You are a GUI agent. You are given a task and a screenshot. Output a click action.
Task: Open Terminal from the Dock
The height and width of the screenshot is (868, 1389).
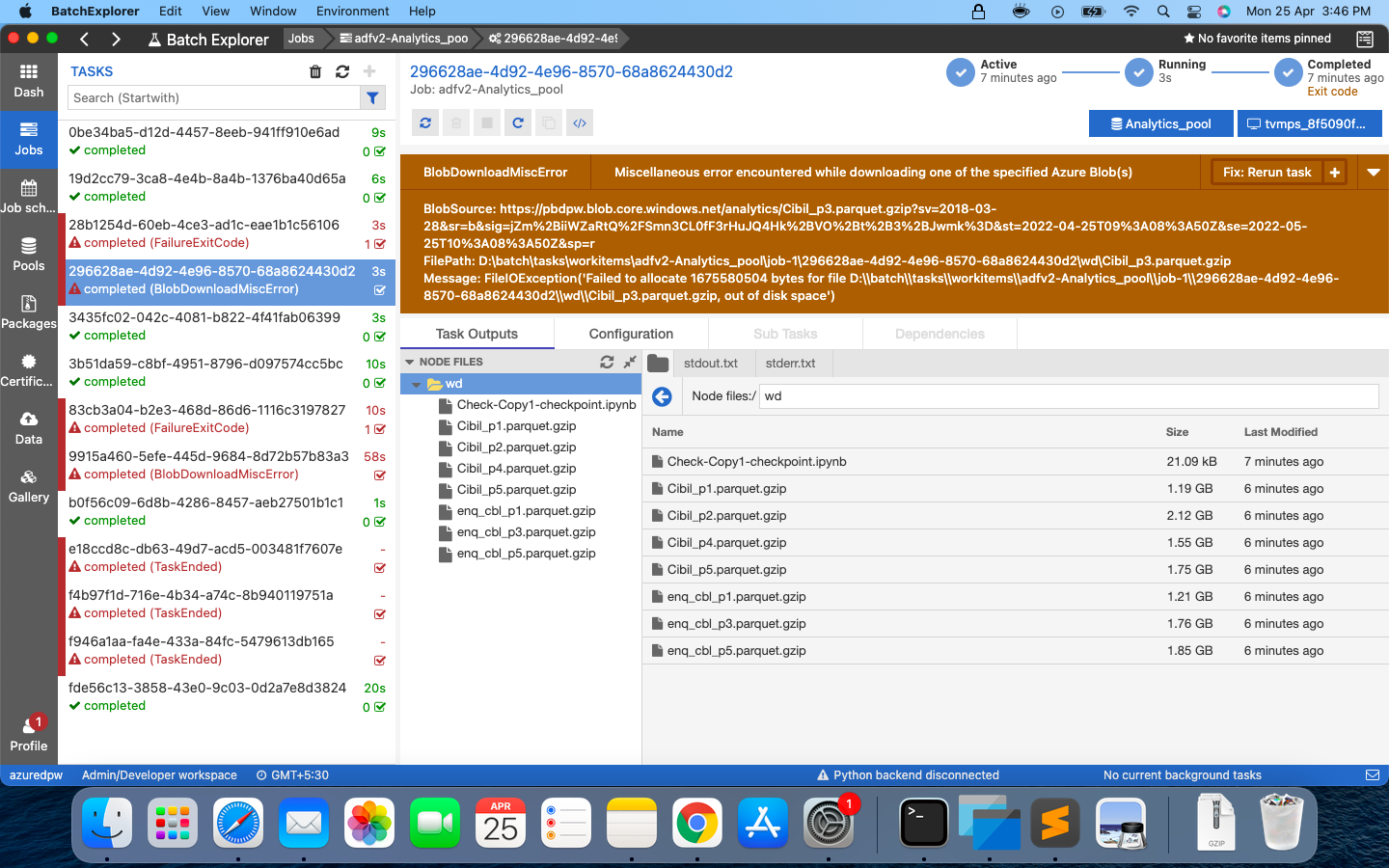[x=924, y=825]
